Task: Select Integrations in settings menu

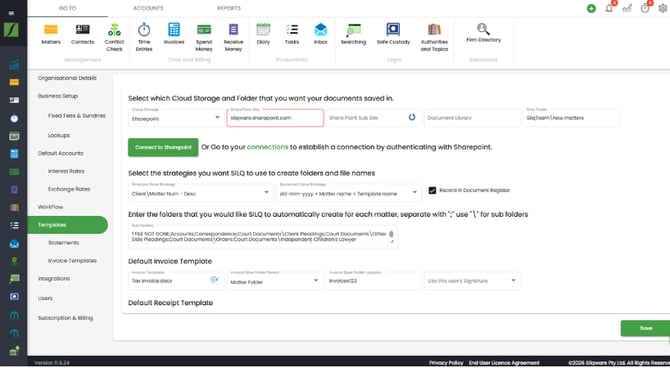Action: tap(54, 279)
